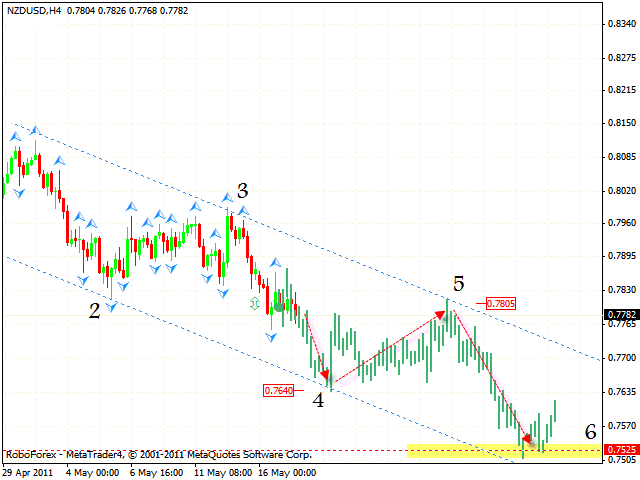Click the green up-down arrow marker icon
The image size is (640, 480).
[x=254, y=301]
